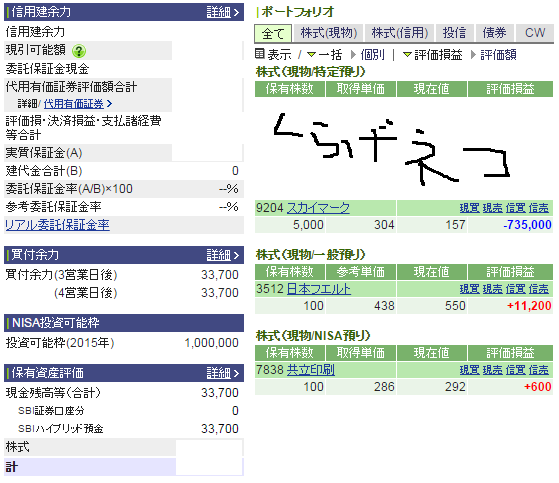Image resolution: width=559 pixels, height=483 pixels.
Task: Select the 全て portfolio tab
Action: point(273,34)
